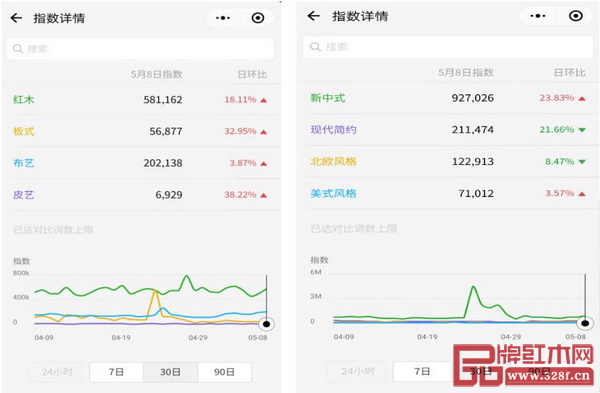This screenshot has width=600, height=393.
Task: Click the 指数详情 title on left panel
Action: 59,18
